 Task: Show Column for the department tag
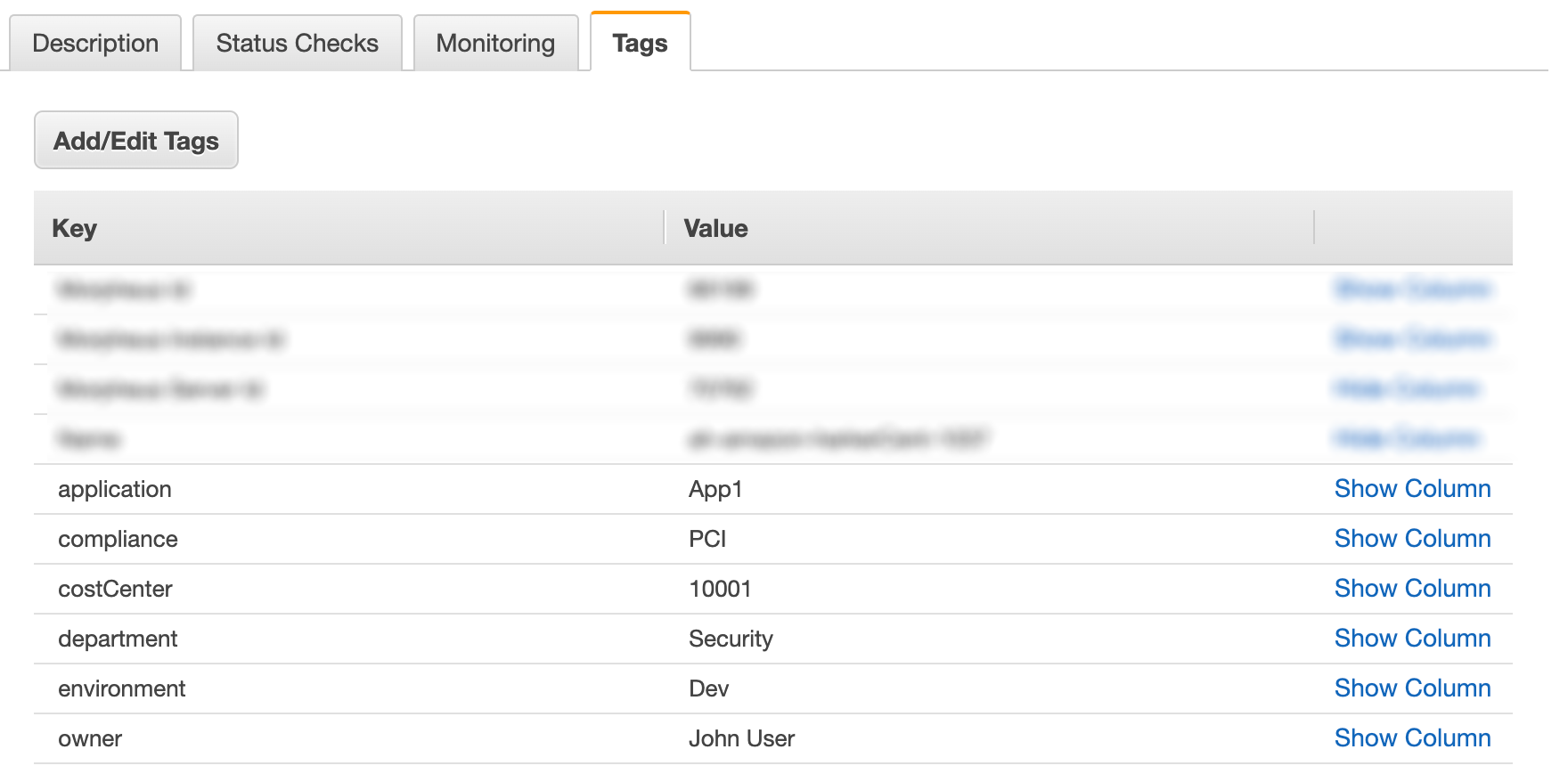[x=1412, y=639]
